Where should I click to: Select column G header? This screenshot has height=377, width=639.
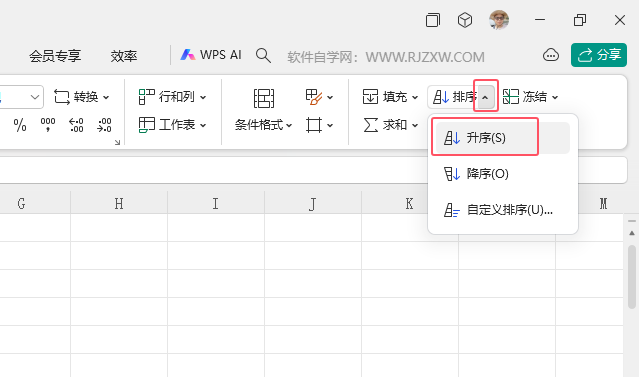[22, 203]
